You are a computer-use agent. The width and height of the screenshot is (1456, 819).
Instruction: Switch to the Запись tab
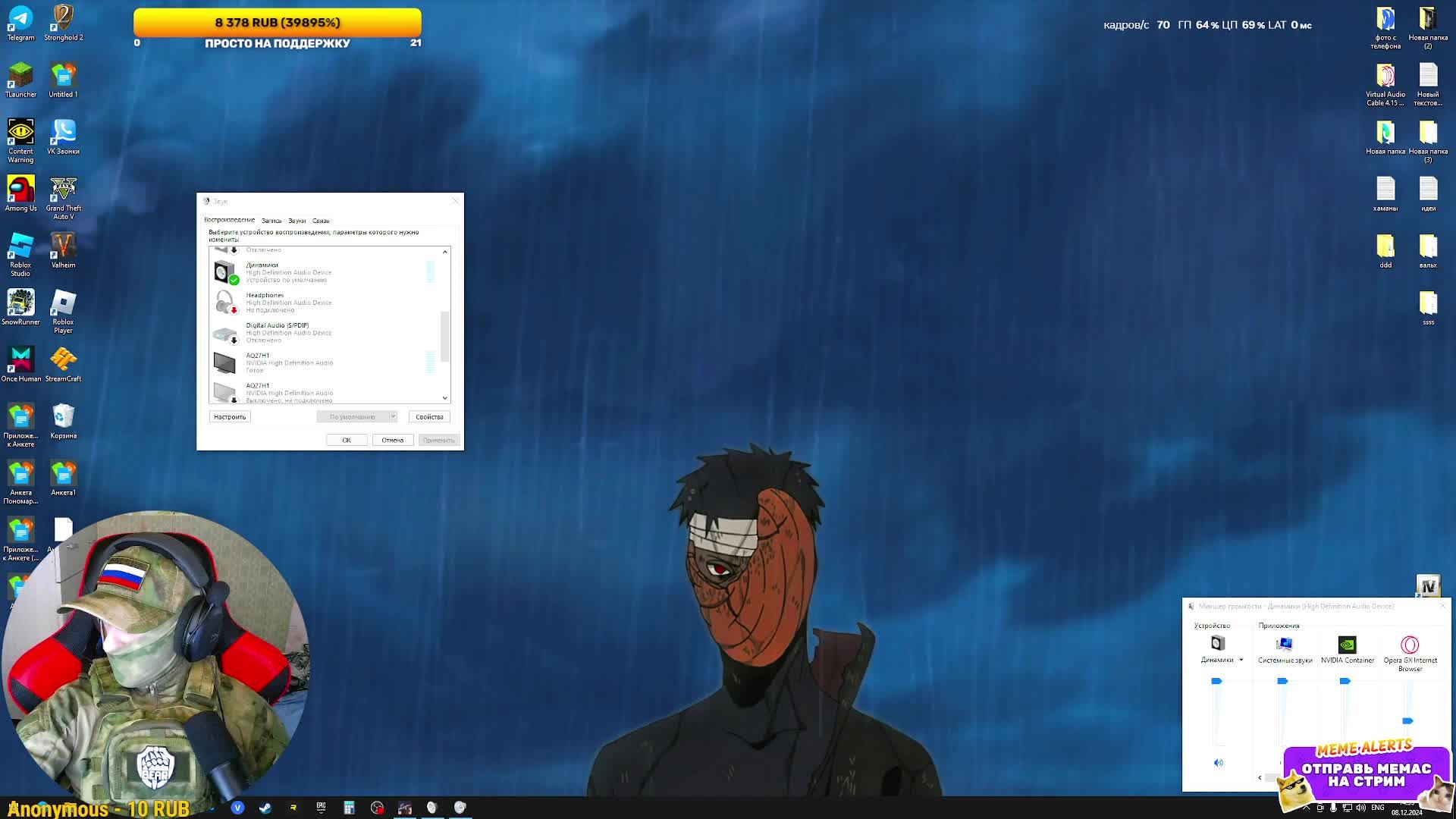click(271, 221)
